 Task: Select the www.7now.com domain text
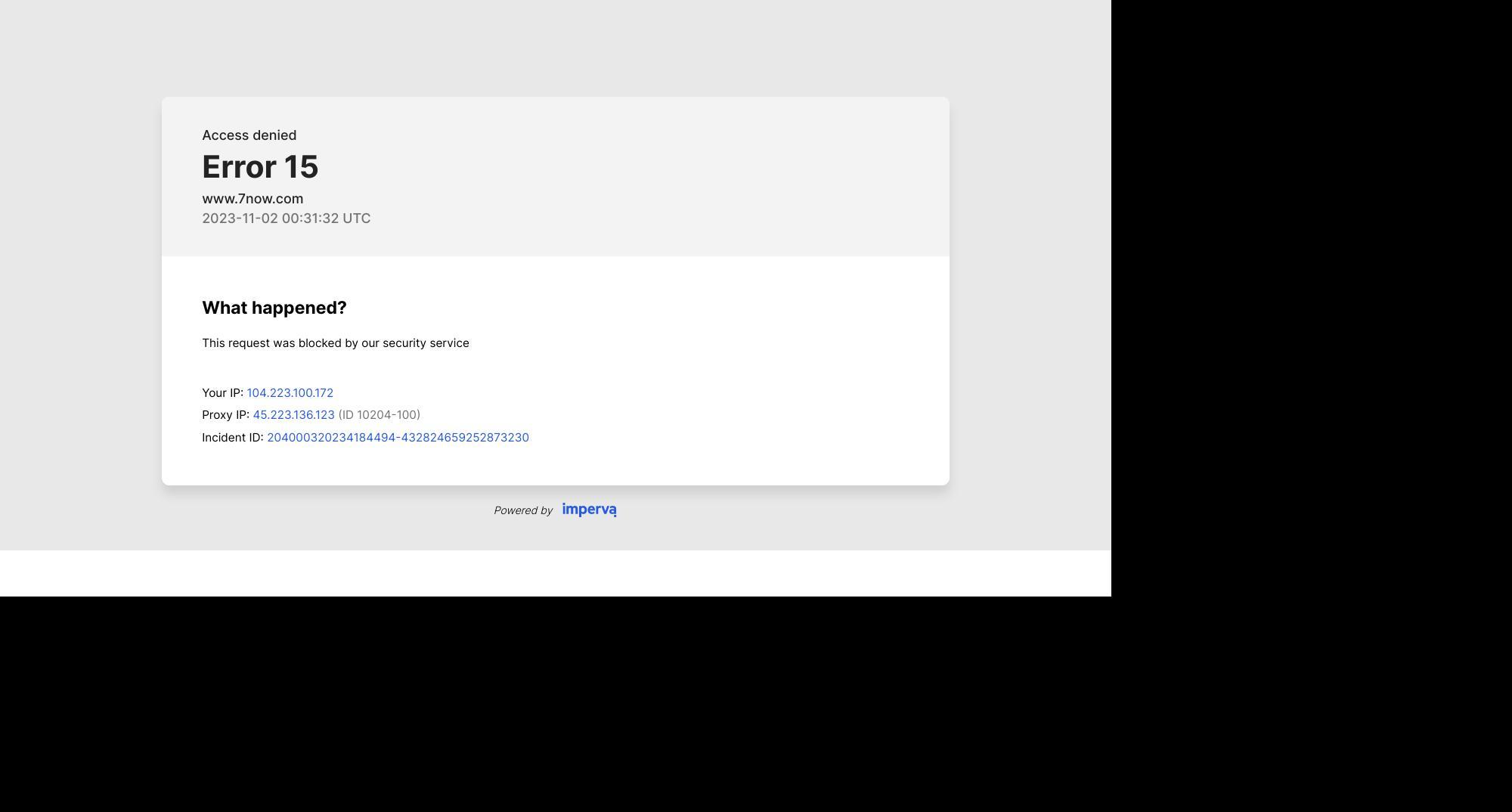(x=252, y=198)
